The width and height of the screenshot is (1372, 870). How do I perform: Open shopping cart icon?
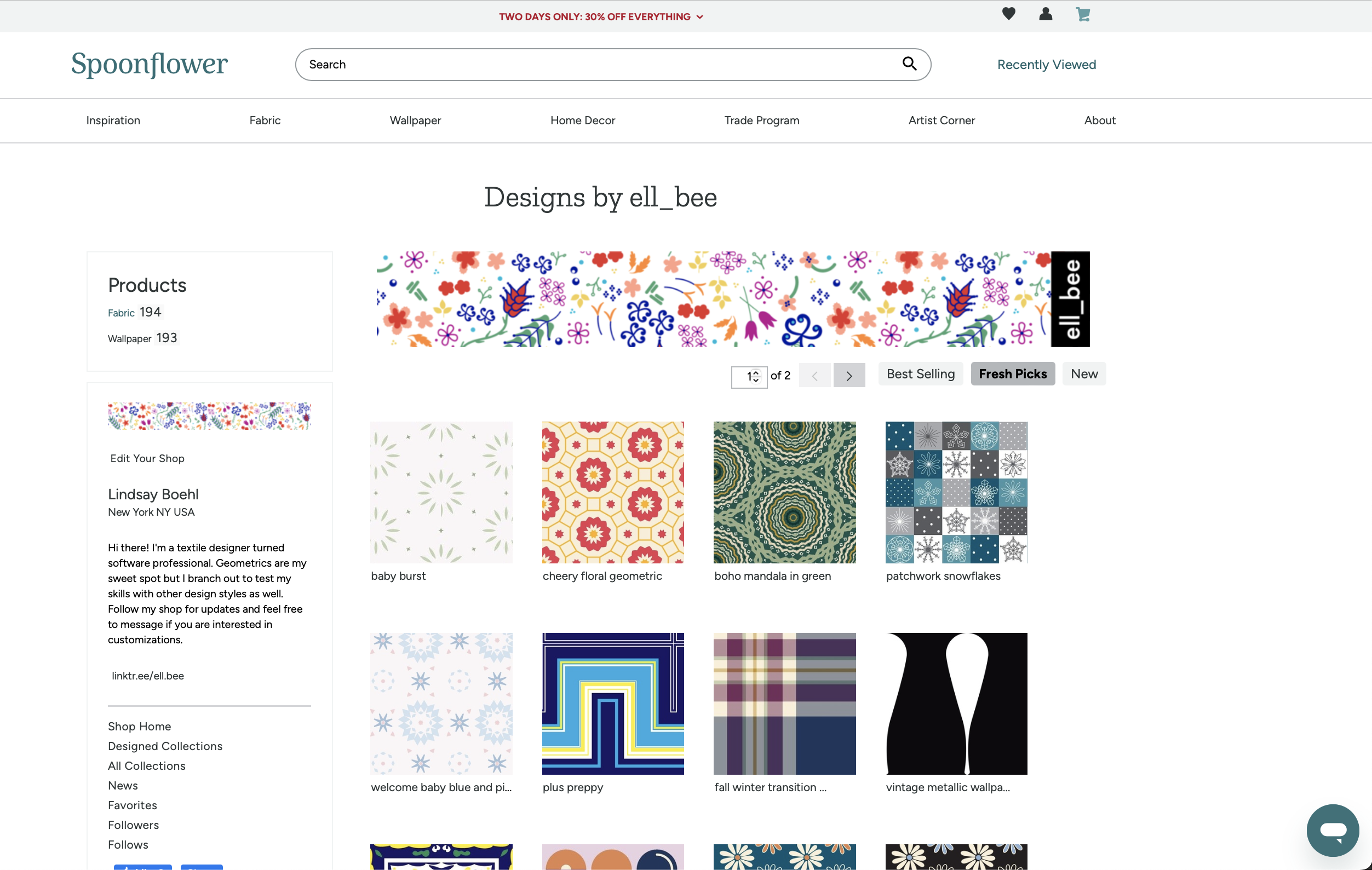point(1083,14)
